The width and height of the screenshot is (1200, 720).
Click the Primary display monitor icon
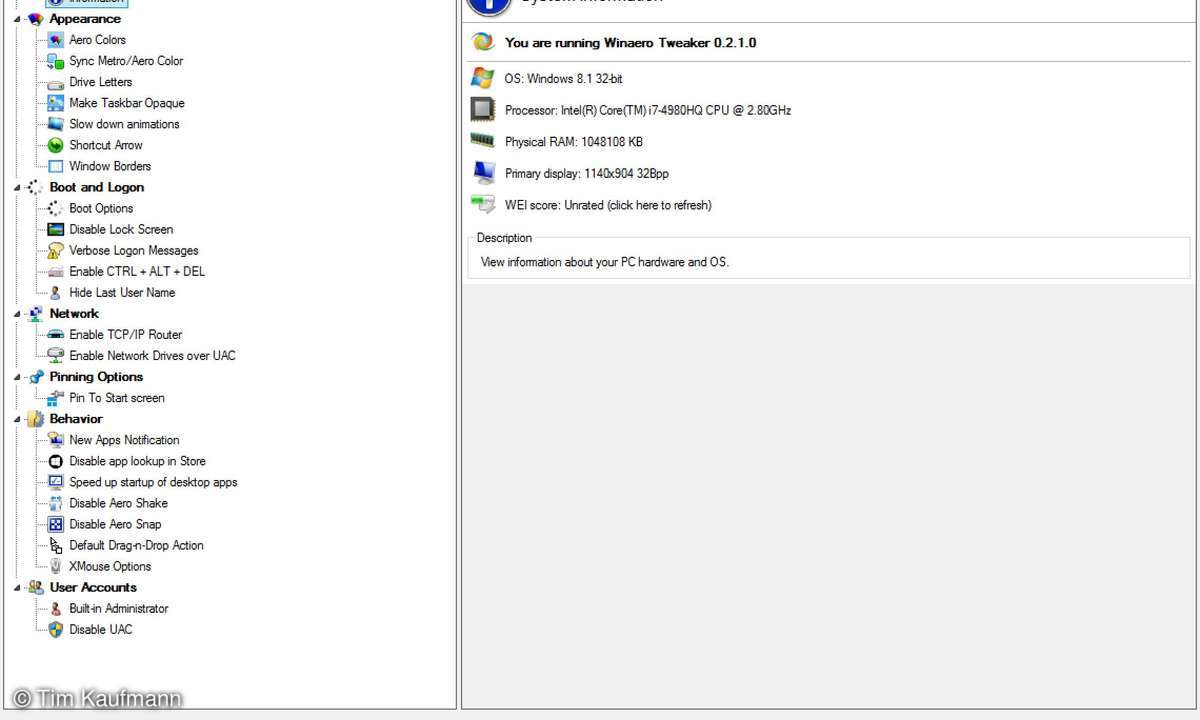coord(483,172)
